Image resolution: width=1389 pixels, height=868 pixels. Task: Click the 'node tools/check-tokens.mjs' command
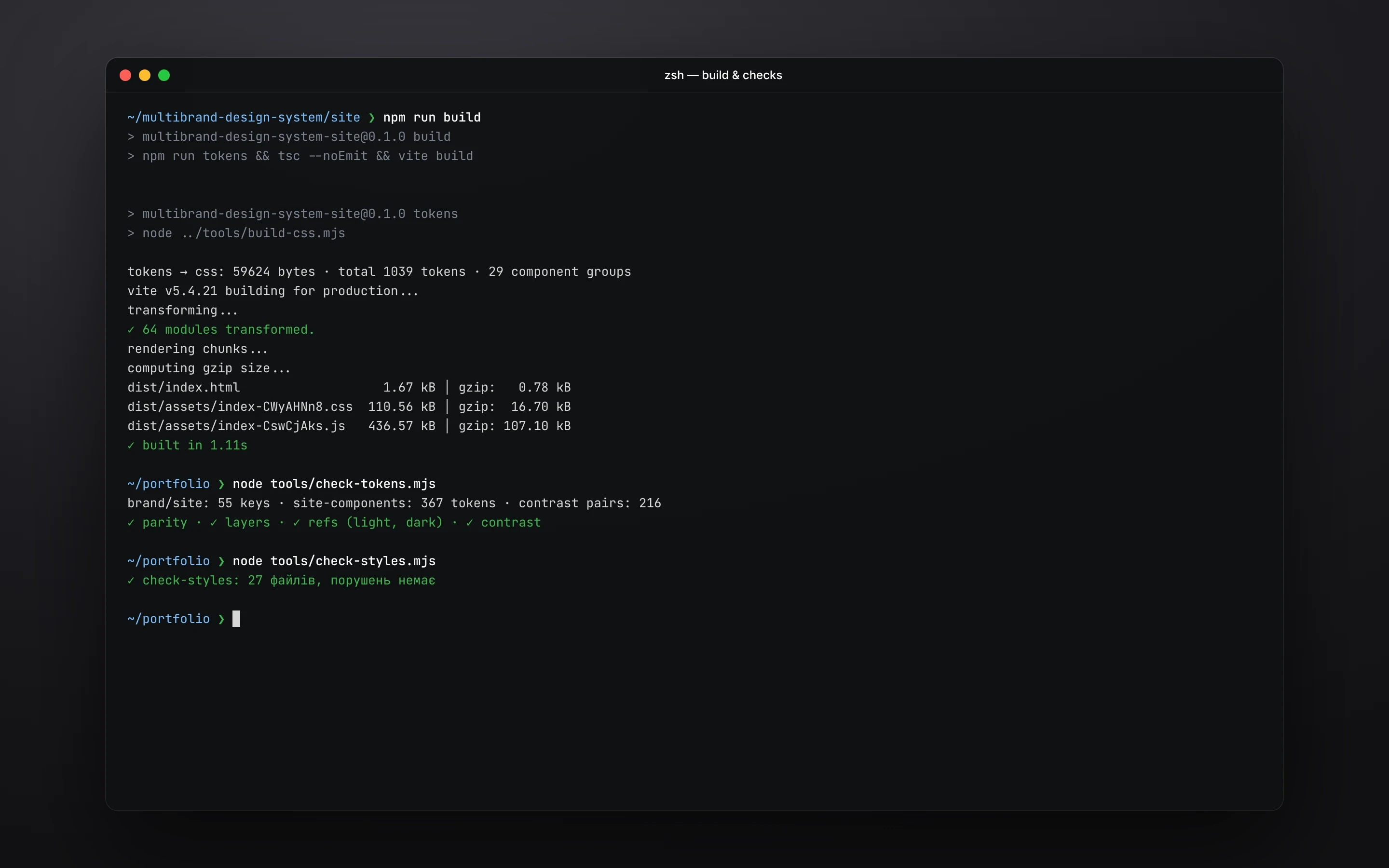(334, 484)
